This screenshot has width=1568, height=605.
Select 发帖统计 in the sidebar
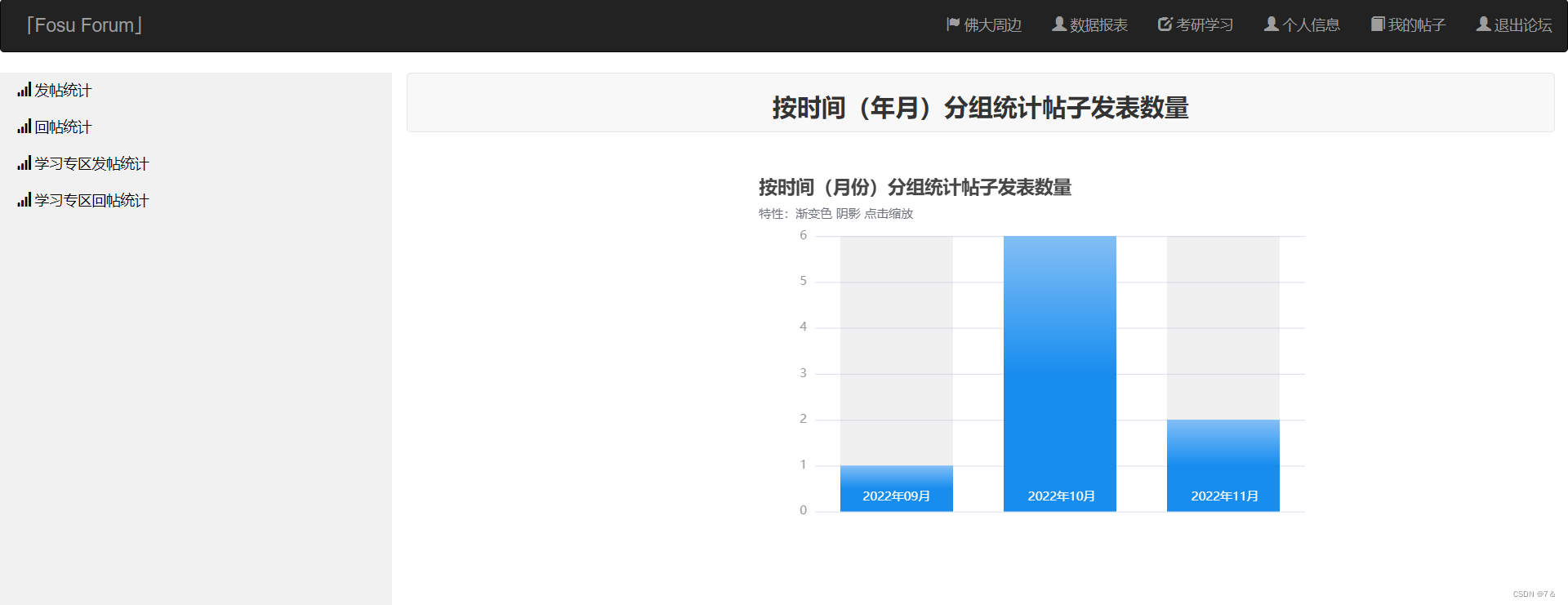click(55, 91)
